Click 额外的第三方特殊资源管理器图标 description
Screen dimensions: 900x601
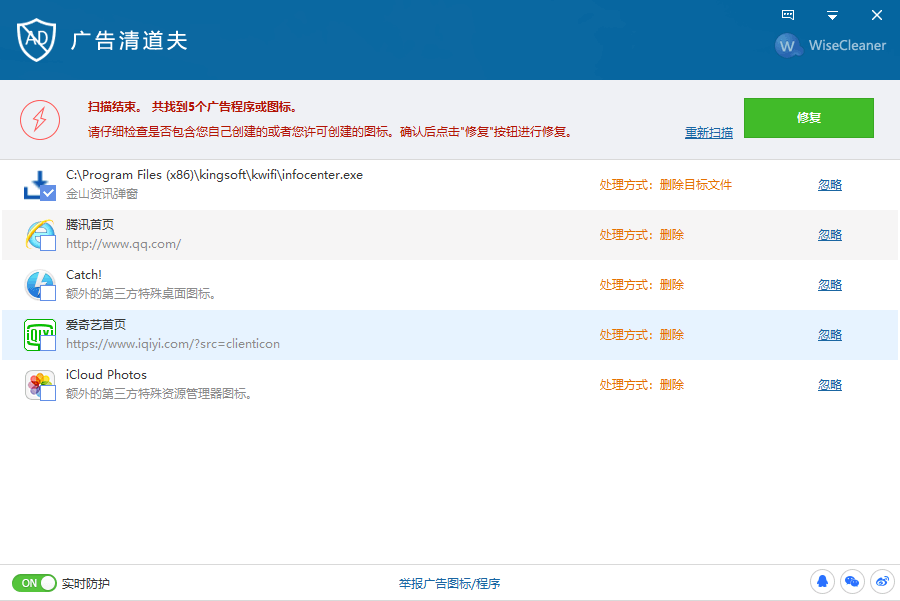tap(159, 394)
